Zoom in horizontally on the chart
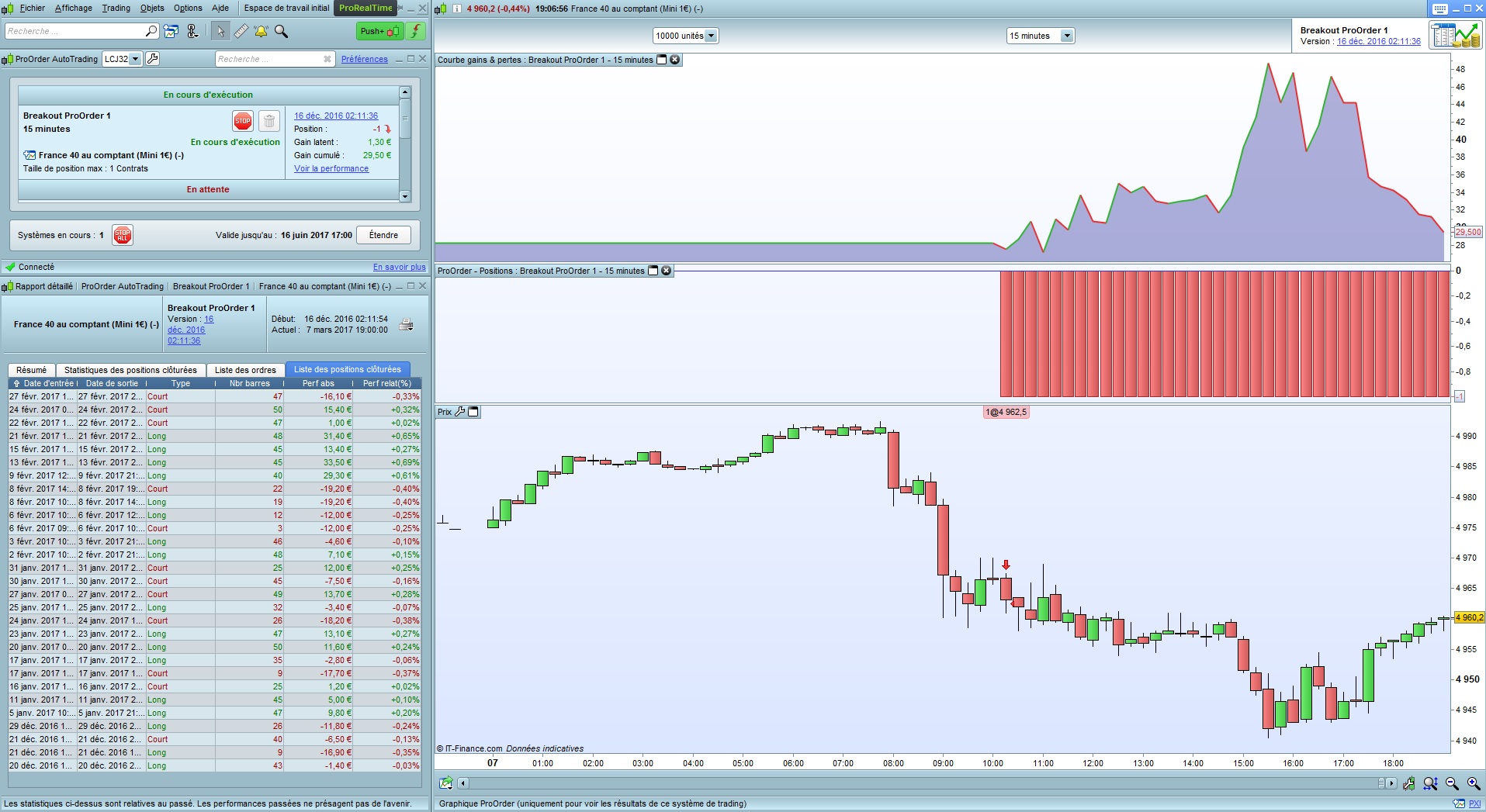The height and width of the screenshot is (812, 1486). pos(1473,783)
